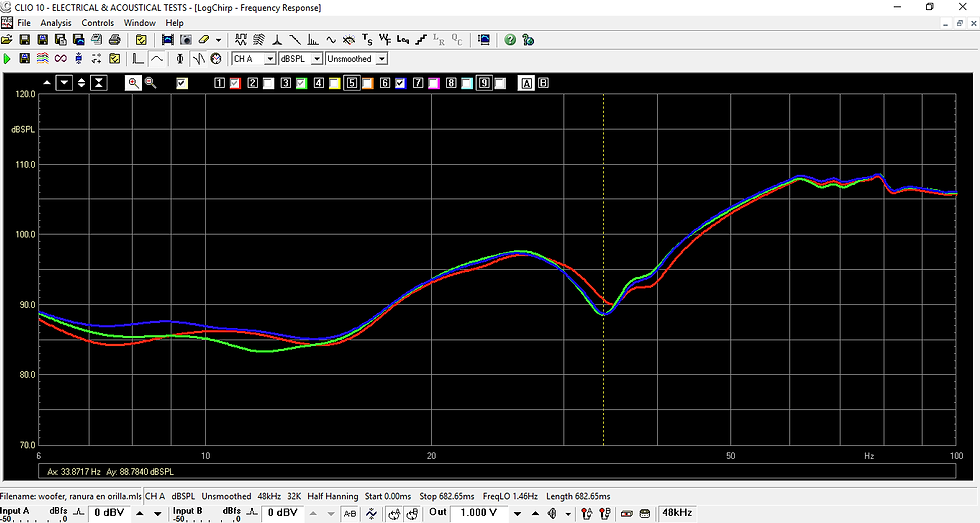The height and width of the screenshot is (523, 980).
Task: Select the time domain step icon
Action: point(138,59)
